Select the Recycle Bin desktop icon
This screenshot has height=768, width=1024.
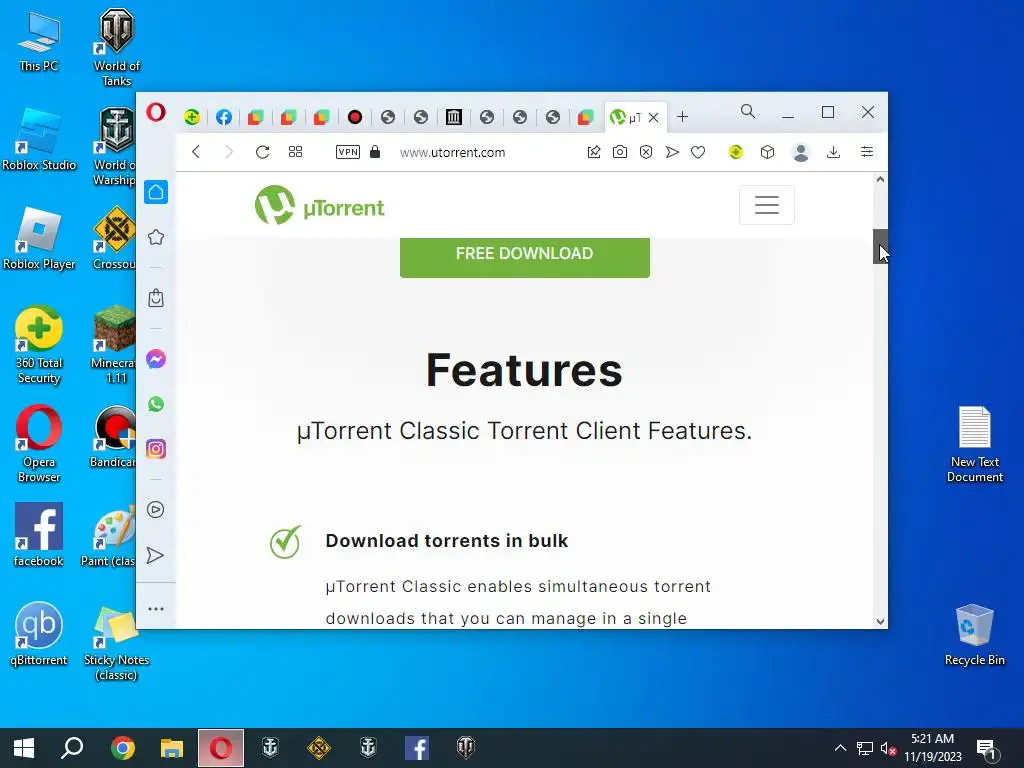pyautogui.click(x=974, y=634)
